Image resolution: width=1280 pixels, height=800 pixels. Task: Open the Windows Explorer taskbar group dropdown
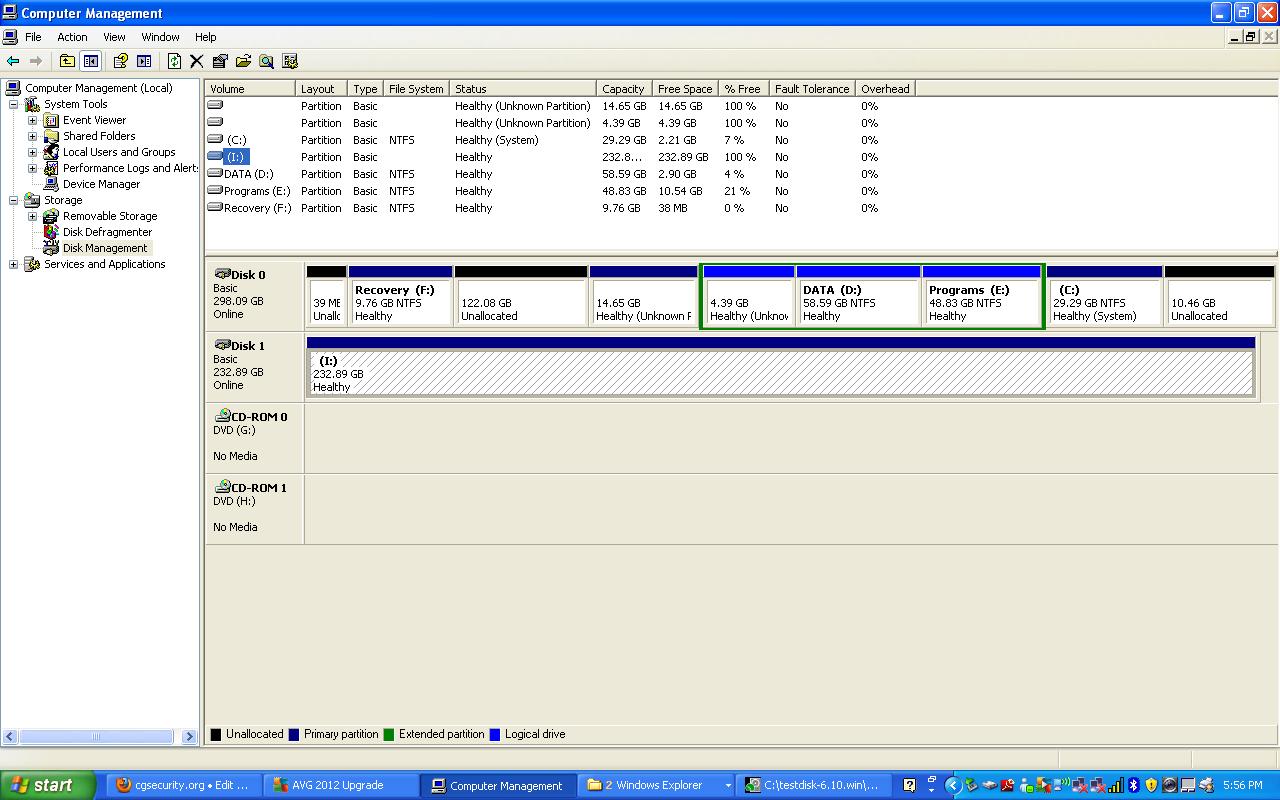[728, 786]
